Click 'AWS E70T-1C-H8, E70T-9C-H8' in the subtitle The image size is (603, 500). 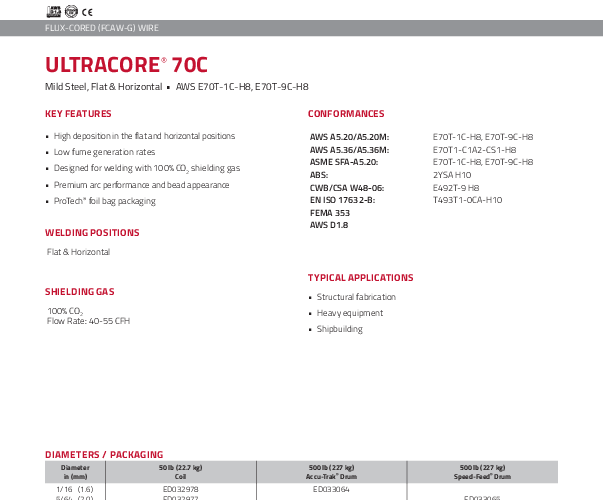pyautogui.click(x=242, y=87)
